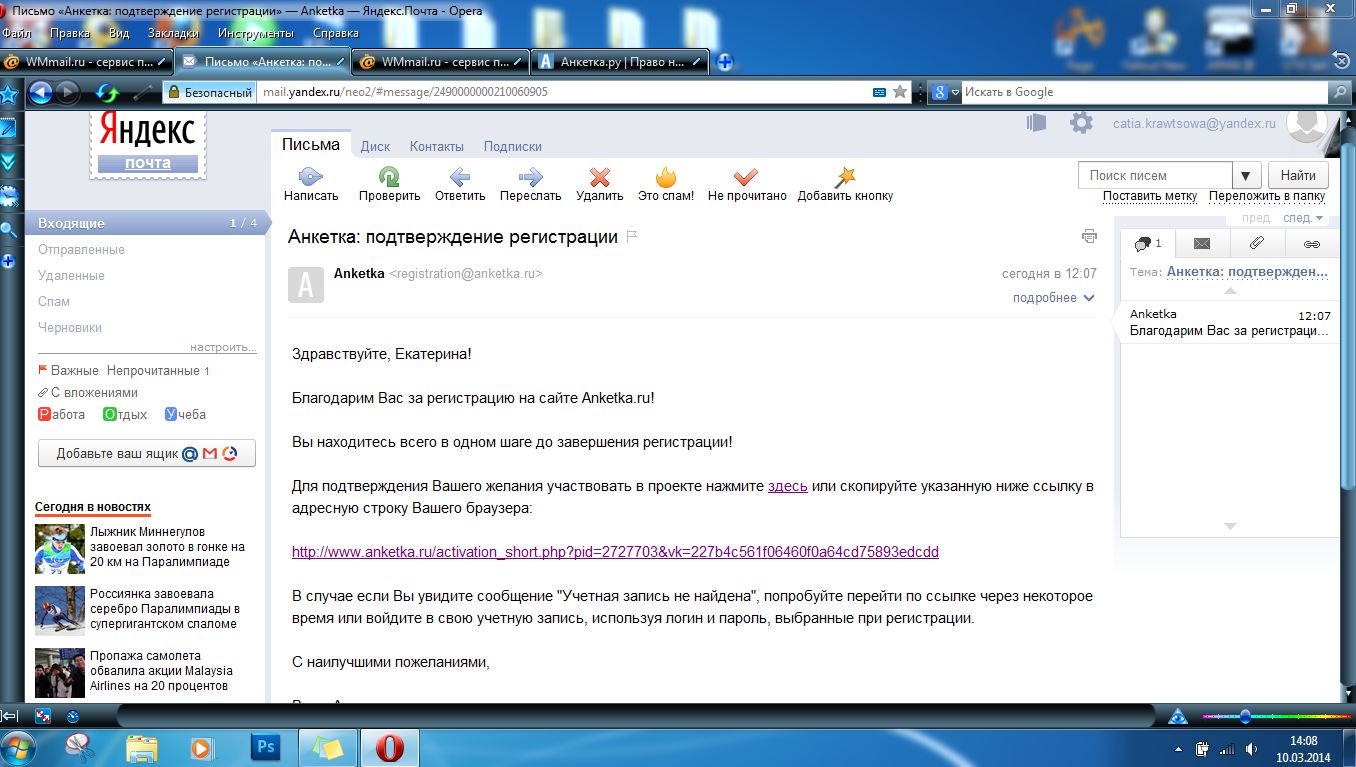1356x767 pixels.
Task: Click the настроить... folders link
Action: point(223,347)
